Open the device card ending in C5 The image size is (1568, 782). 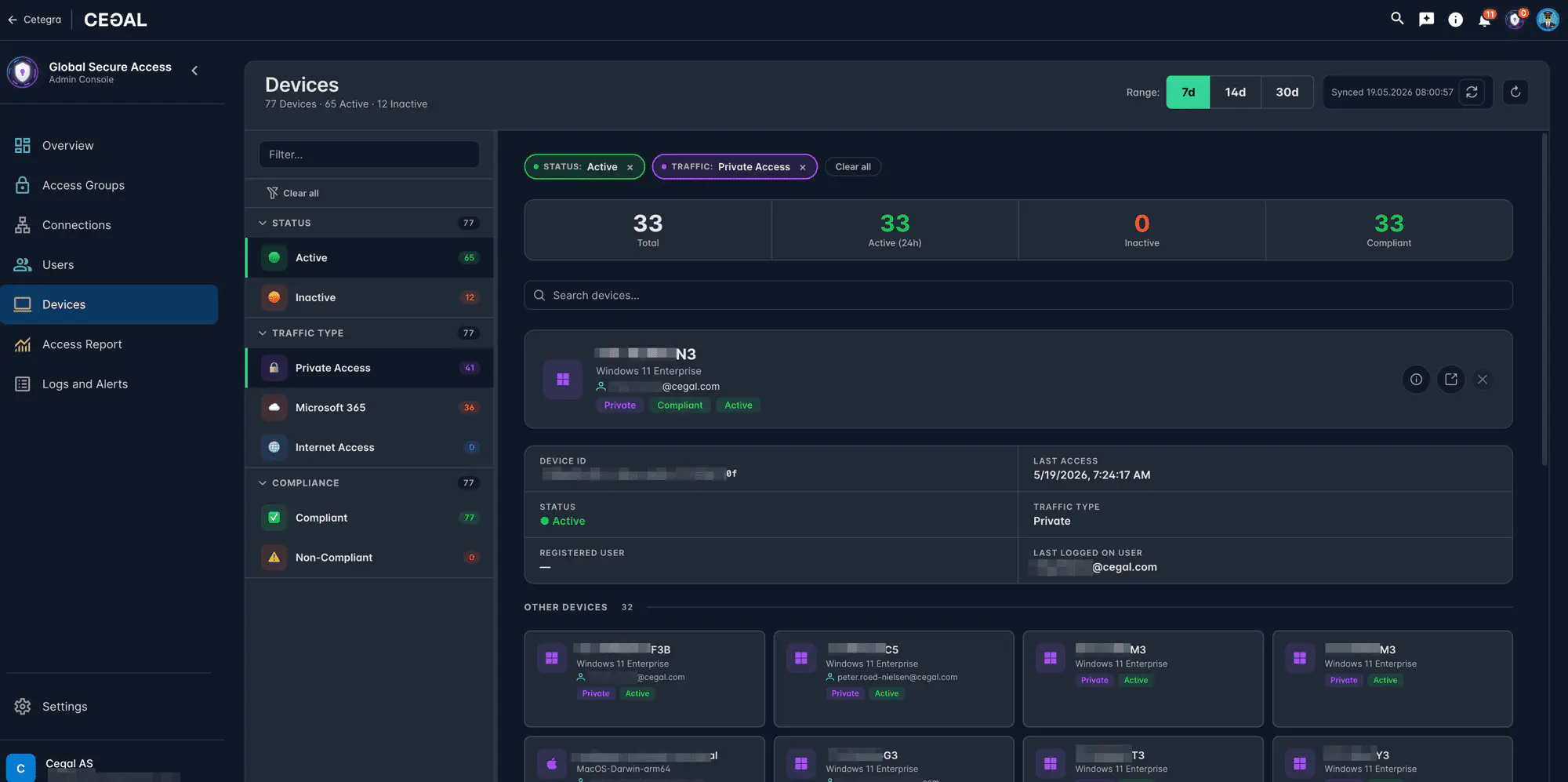pos(894,679)
